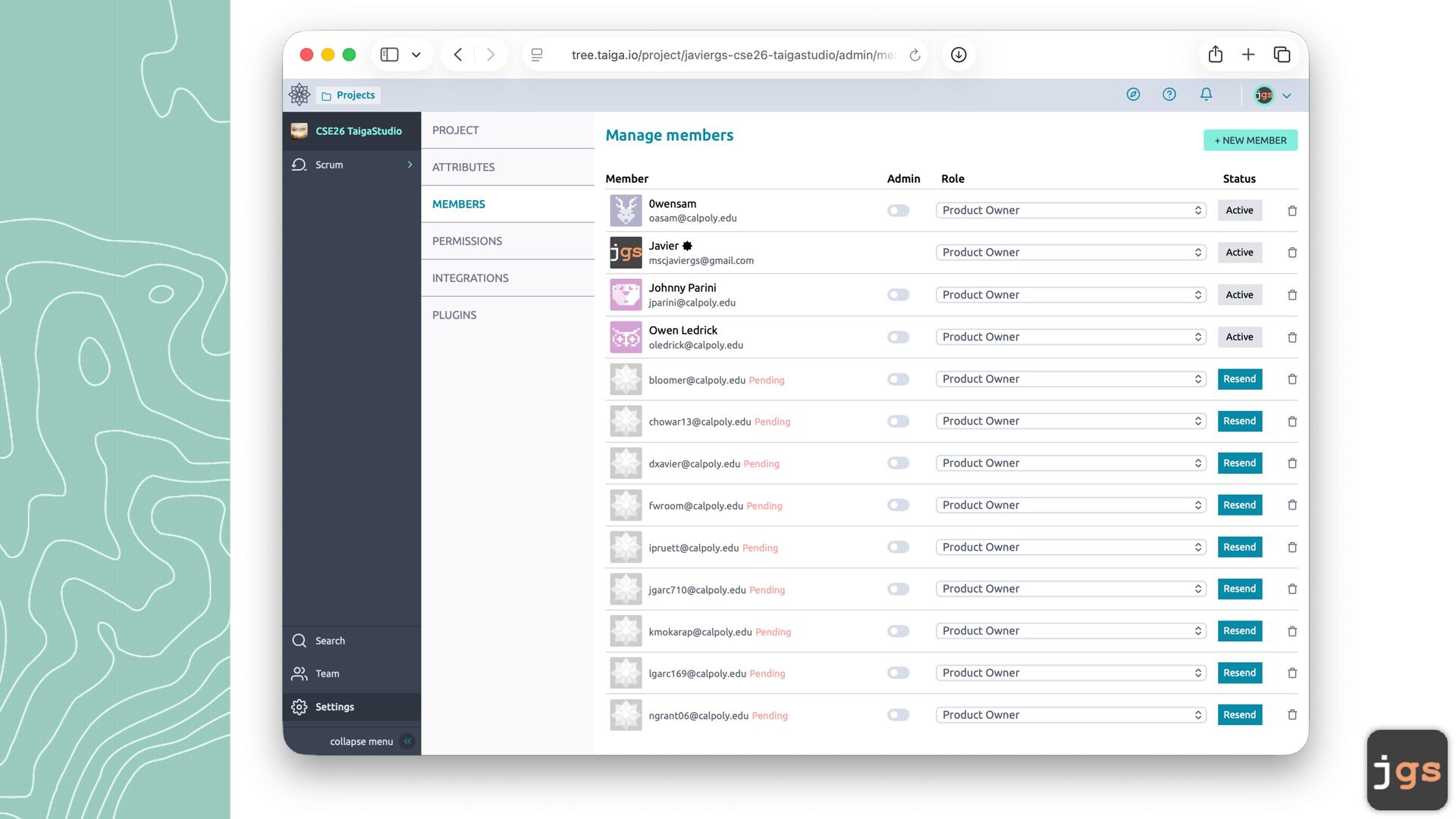Click the Taiga logo icon
The width and height of the screenshot is (1456, 819).
[x=300, y=95]
